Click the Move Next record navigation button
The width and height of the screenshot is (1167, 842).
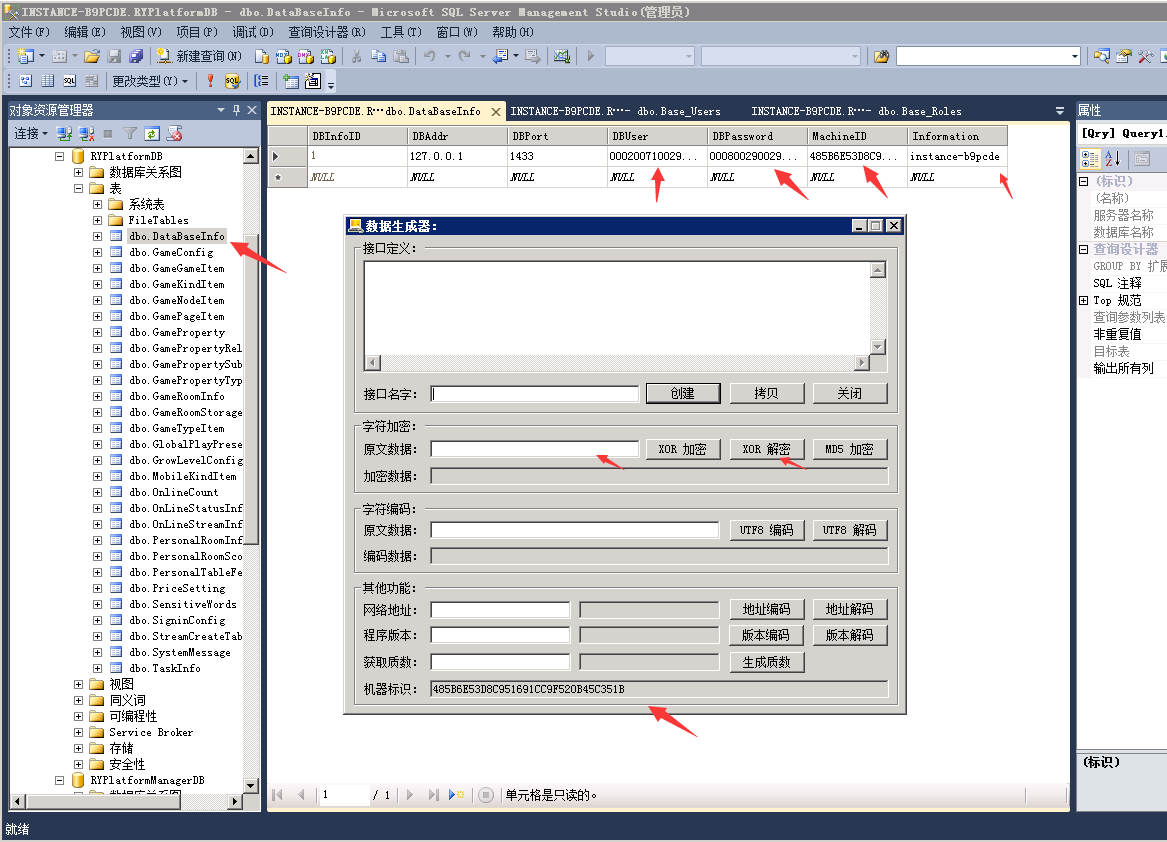pyautogui.click(x=410, y=795)
